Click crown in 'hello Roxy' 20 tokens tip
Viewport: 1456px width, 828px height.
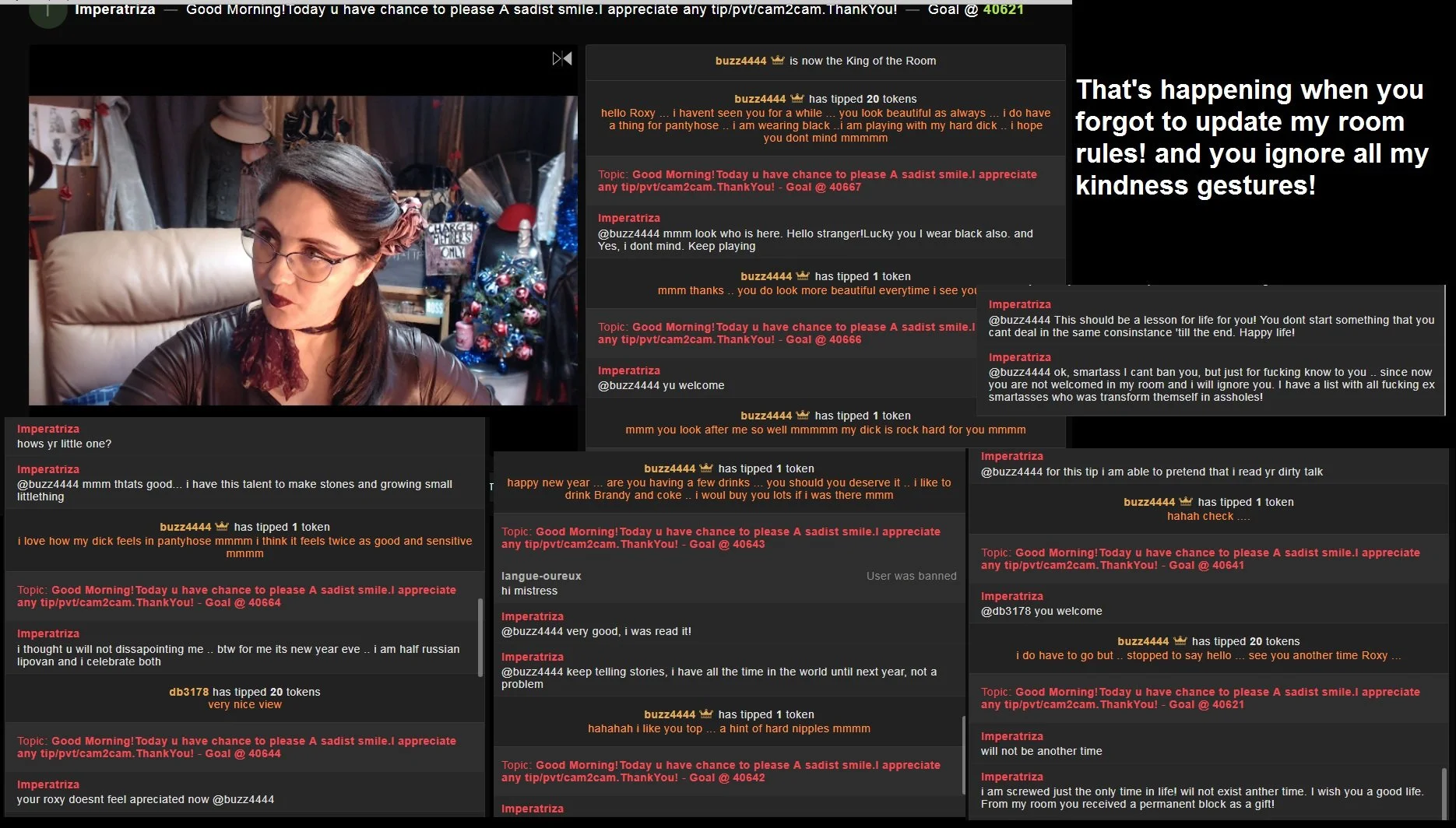[797, 98]
